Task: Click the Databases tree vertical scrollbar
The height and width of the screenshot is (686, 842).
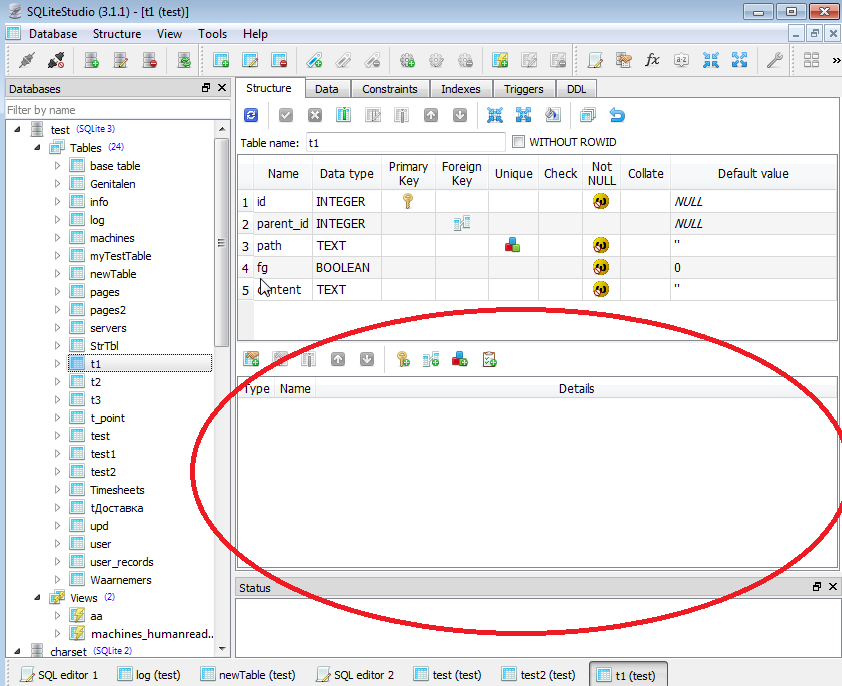Action: [x=221, y=242]
